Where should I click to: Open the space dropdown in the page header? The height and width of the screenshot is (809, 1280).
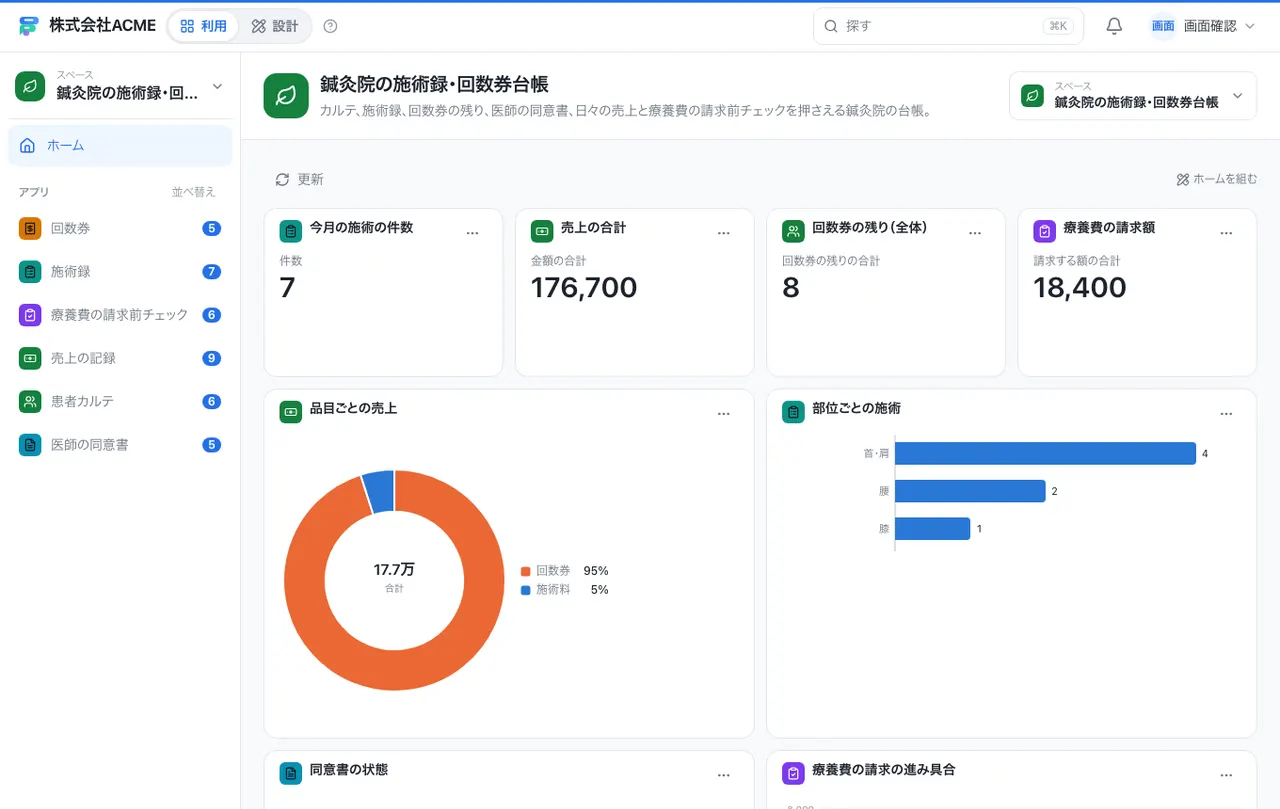coord(1132,96)
